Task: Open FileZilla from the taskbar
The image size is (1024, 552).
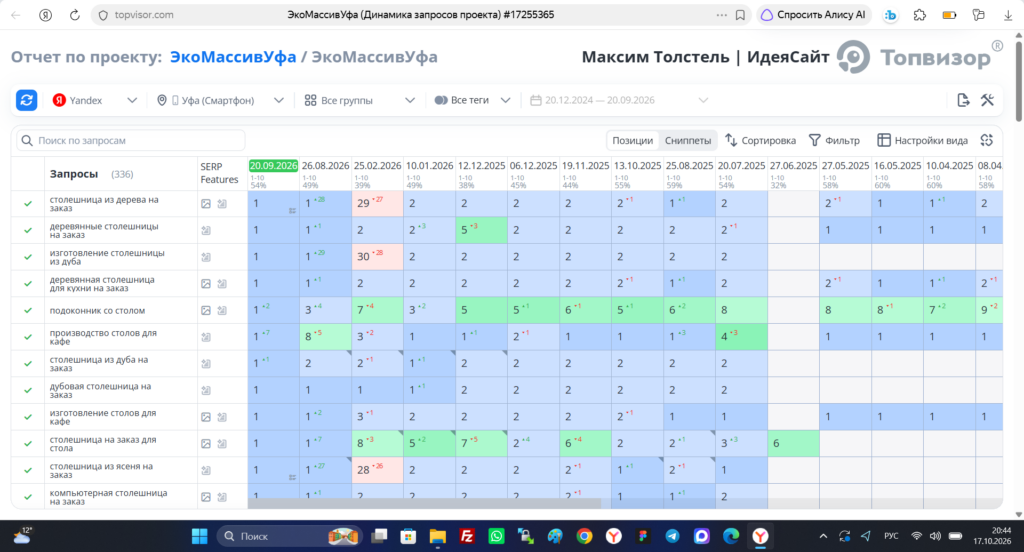Action: (467, 536)
